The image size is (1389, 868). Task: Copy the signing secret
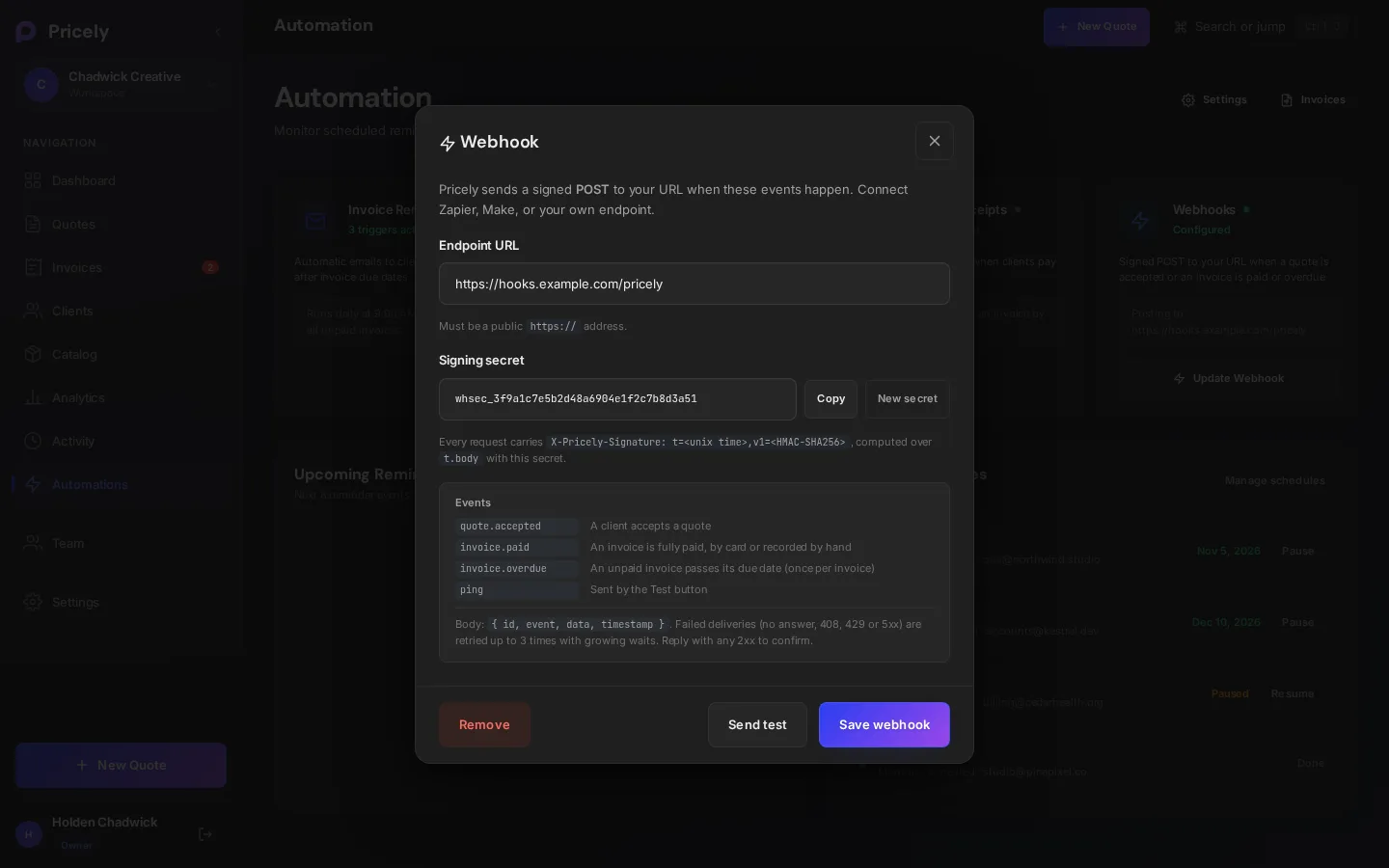[x=831, y=399]
